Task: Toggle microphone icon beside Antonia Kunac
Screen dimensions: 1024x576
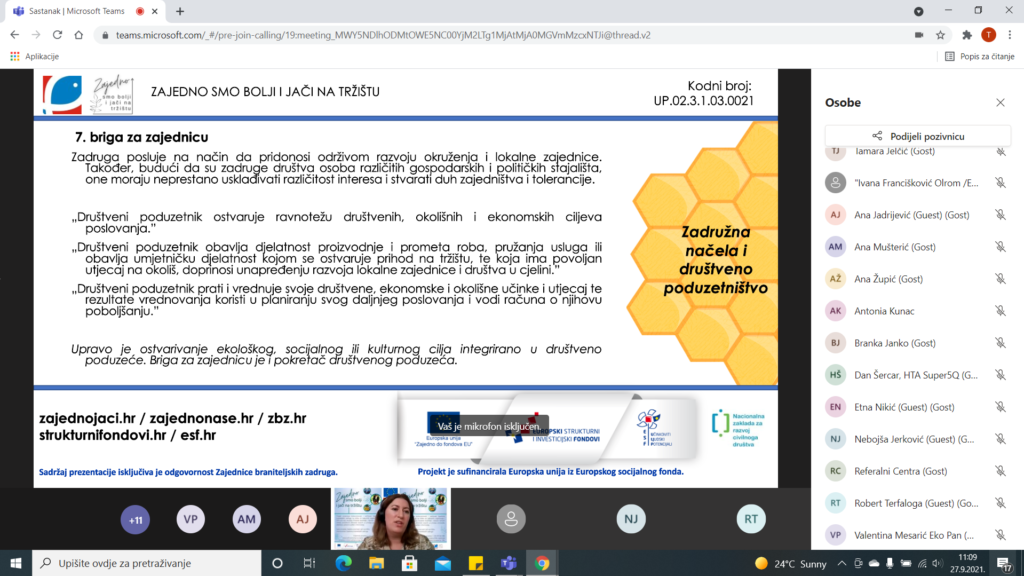Action: pyautogui.click(x=999, y=311)
